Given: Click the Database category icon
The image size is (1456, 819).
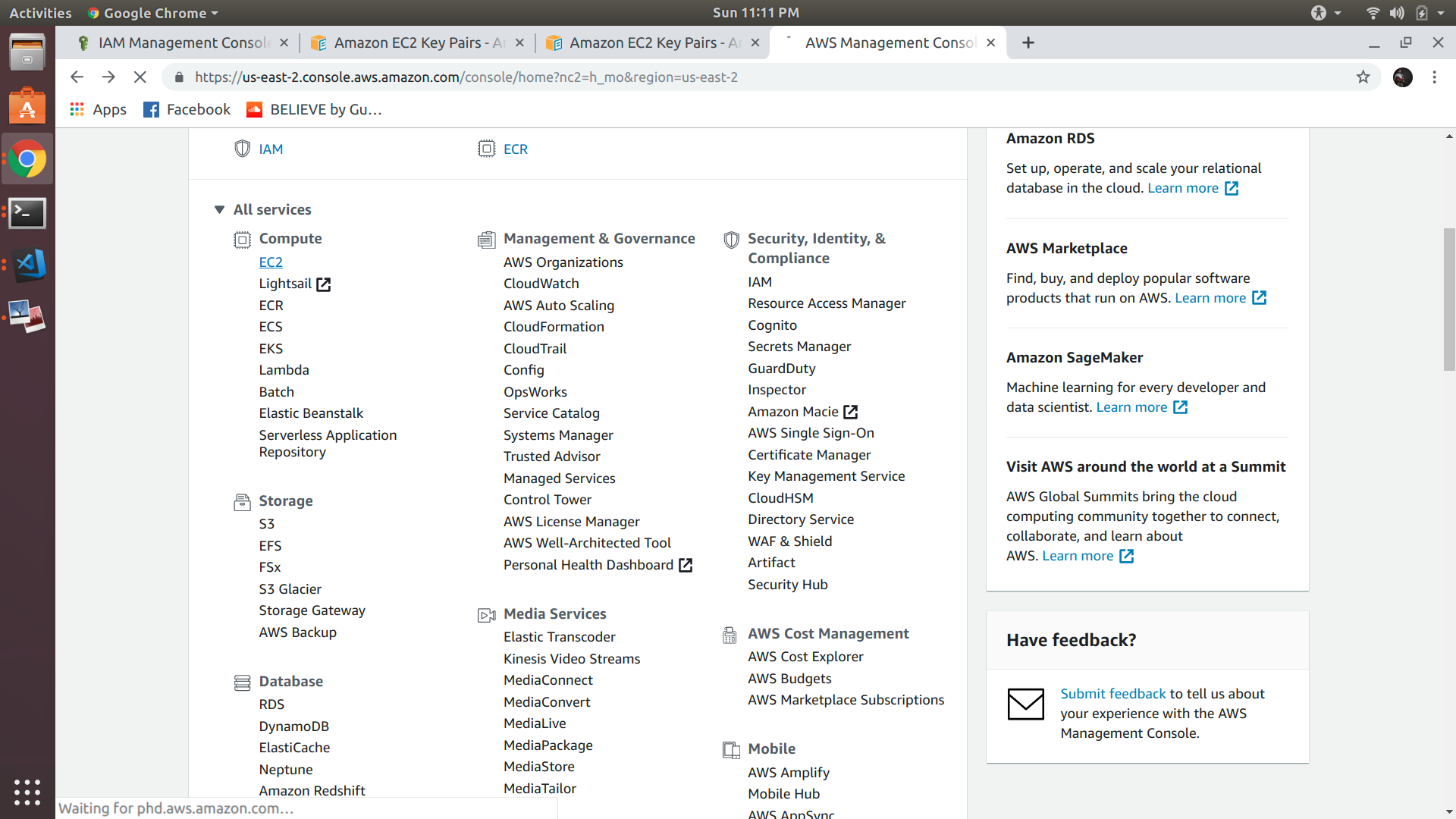Looking at the screenshot, I should (x=242, y=682).
